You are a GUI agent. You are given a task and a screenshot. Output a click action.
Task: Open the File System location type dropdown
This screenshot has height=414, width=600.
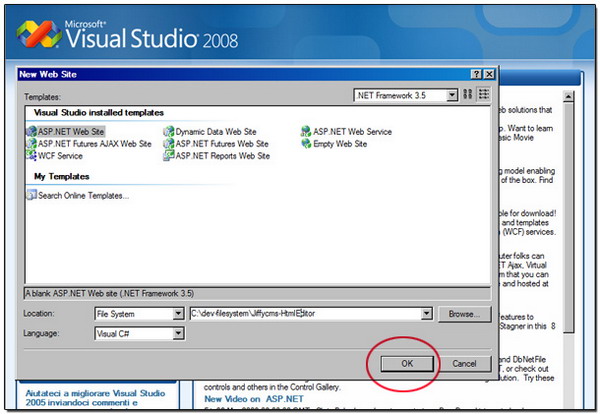178,314
